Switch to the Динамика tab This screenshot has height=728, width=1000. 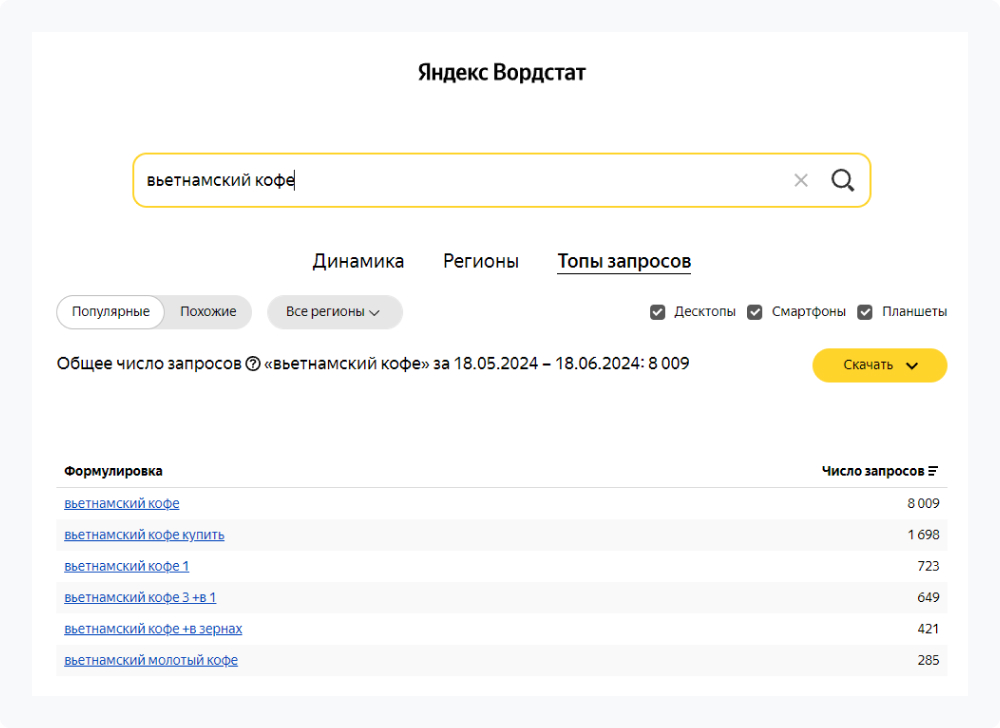(358, 260)
